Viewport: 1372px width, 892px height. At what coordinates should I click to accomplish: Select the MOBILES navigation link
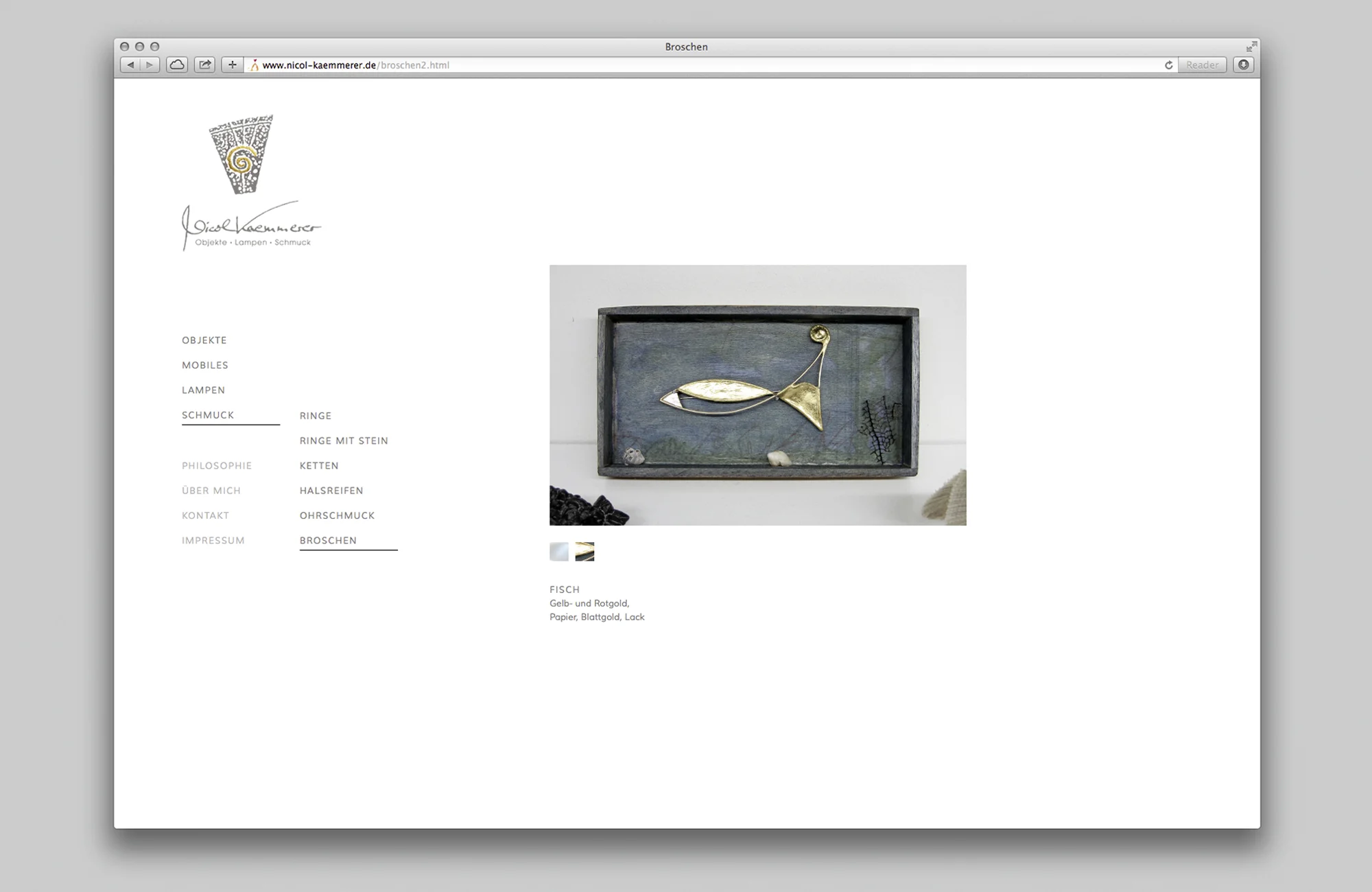(205, 365)
